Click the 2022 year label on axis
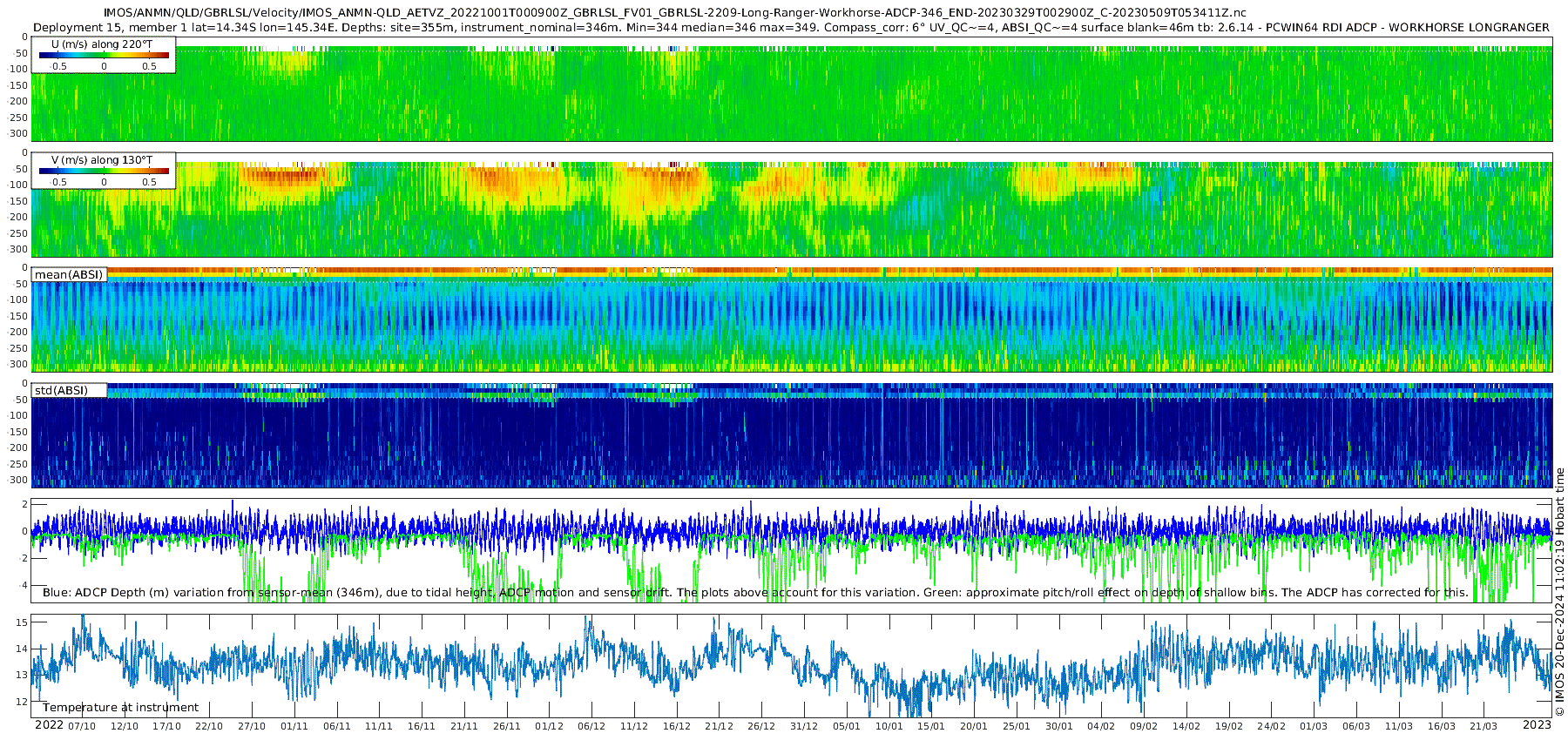The image size is (1568, 740). (x=49, y=725)
